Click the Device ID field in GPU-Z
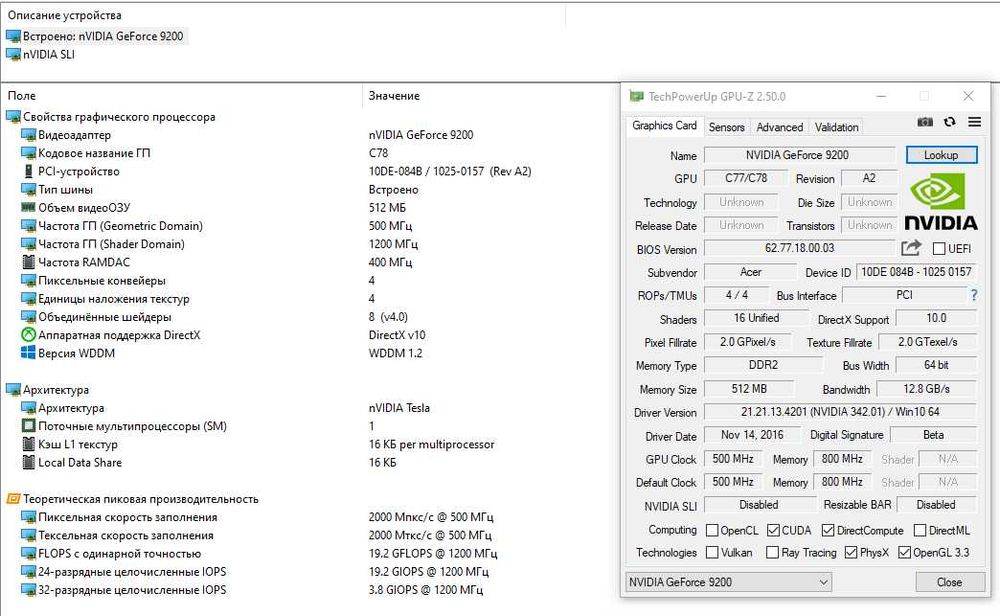Image resolution: width=1000 pixels, height=616 pixels. (916, 272)
